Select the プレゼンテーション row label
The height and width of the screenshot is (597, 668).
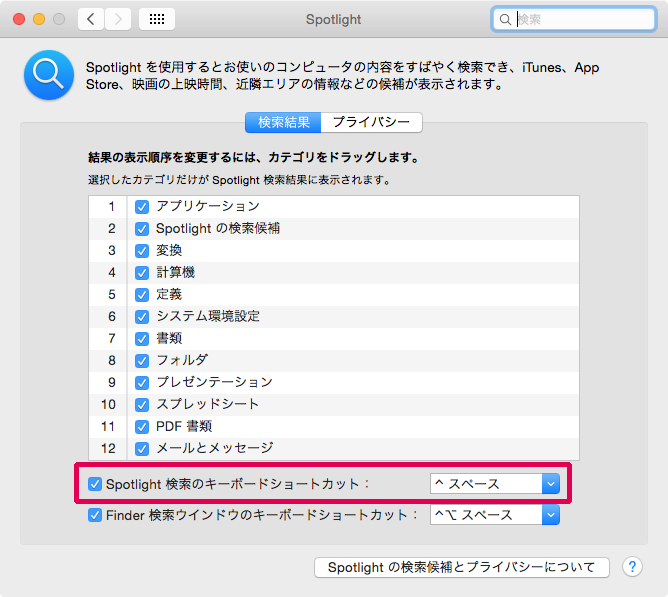214,382
